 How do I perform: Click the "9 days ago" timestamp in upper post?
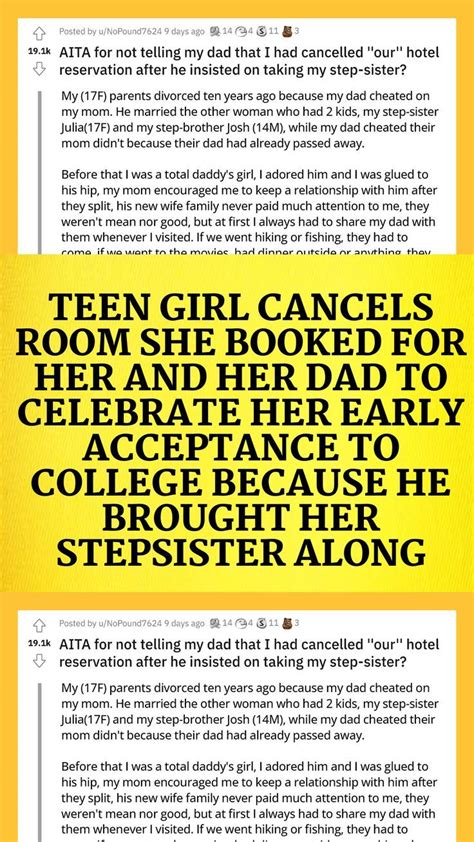pos(184,32)
